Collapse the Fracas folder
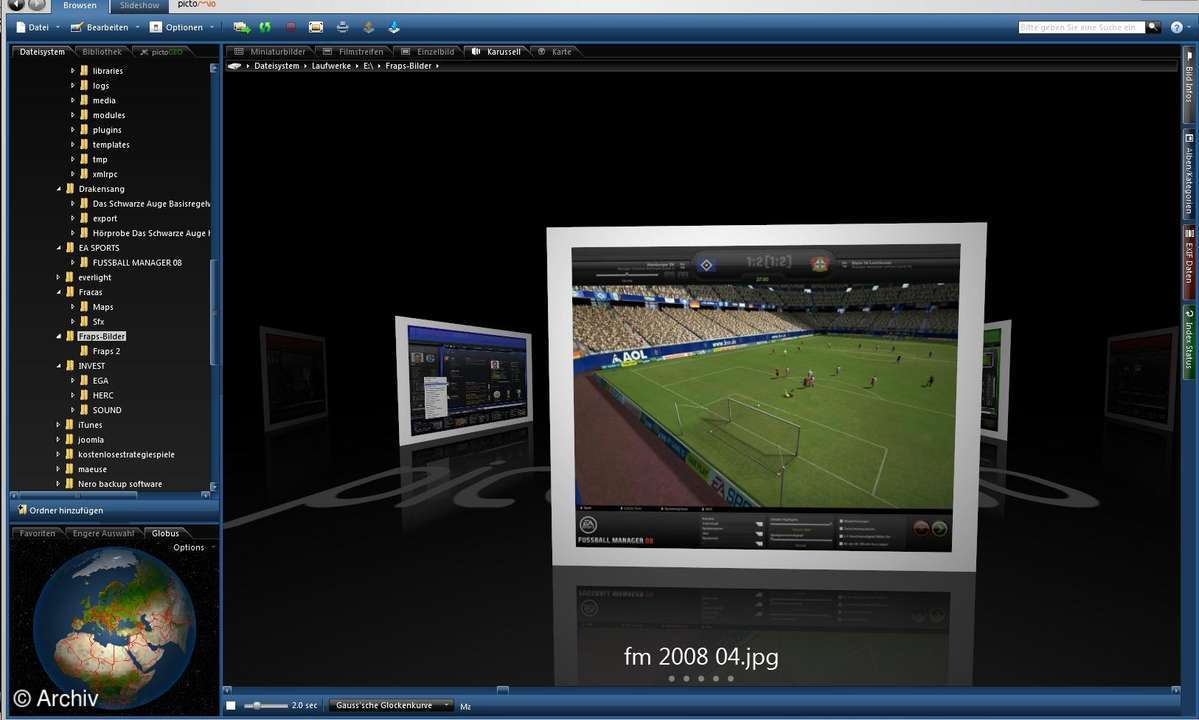 59,292
